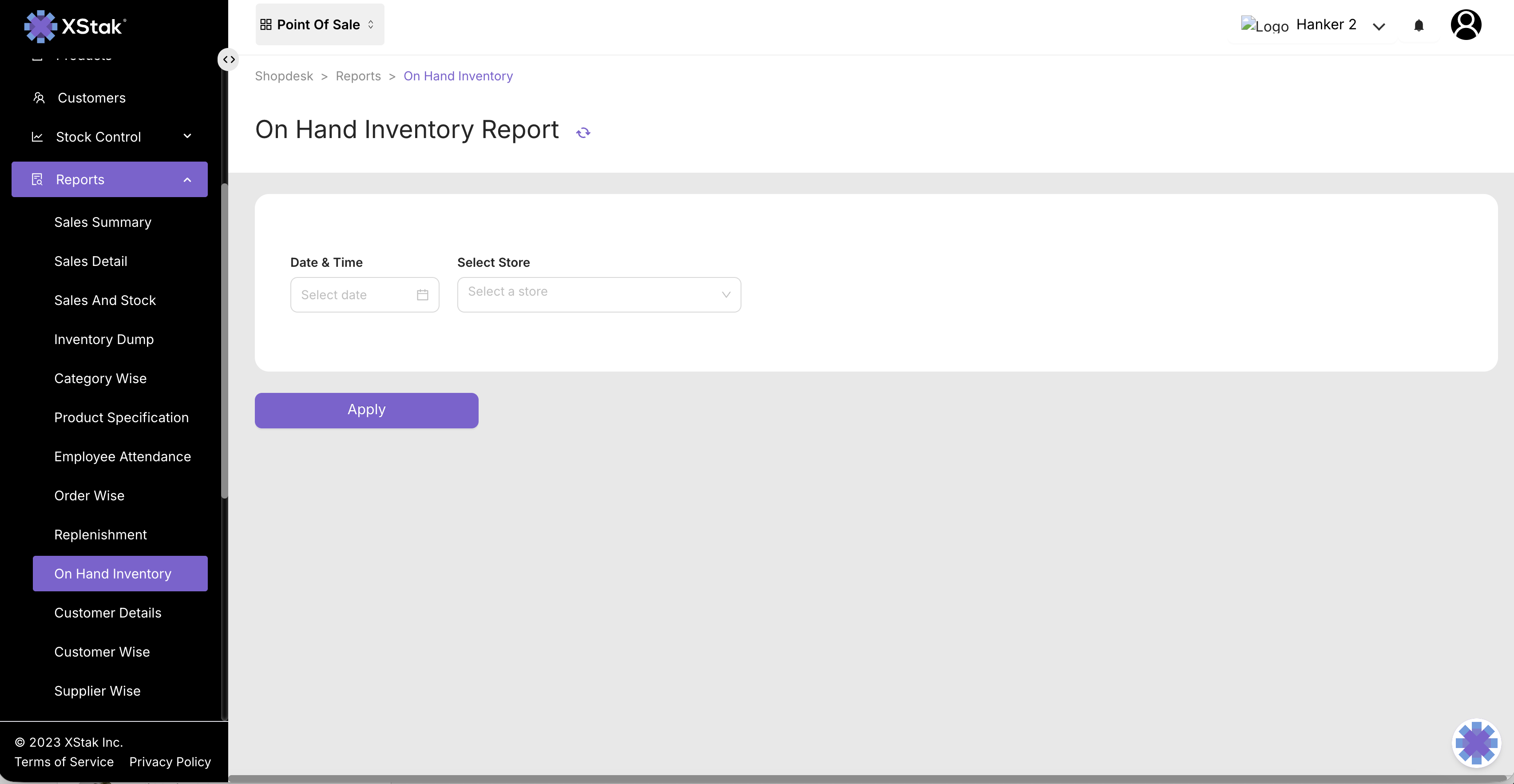Open the Privacy Policy link
Viewport: 1514px width, 784px height.
point(170,762)
